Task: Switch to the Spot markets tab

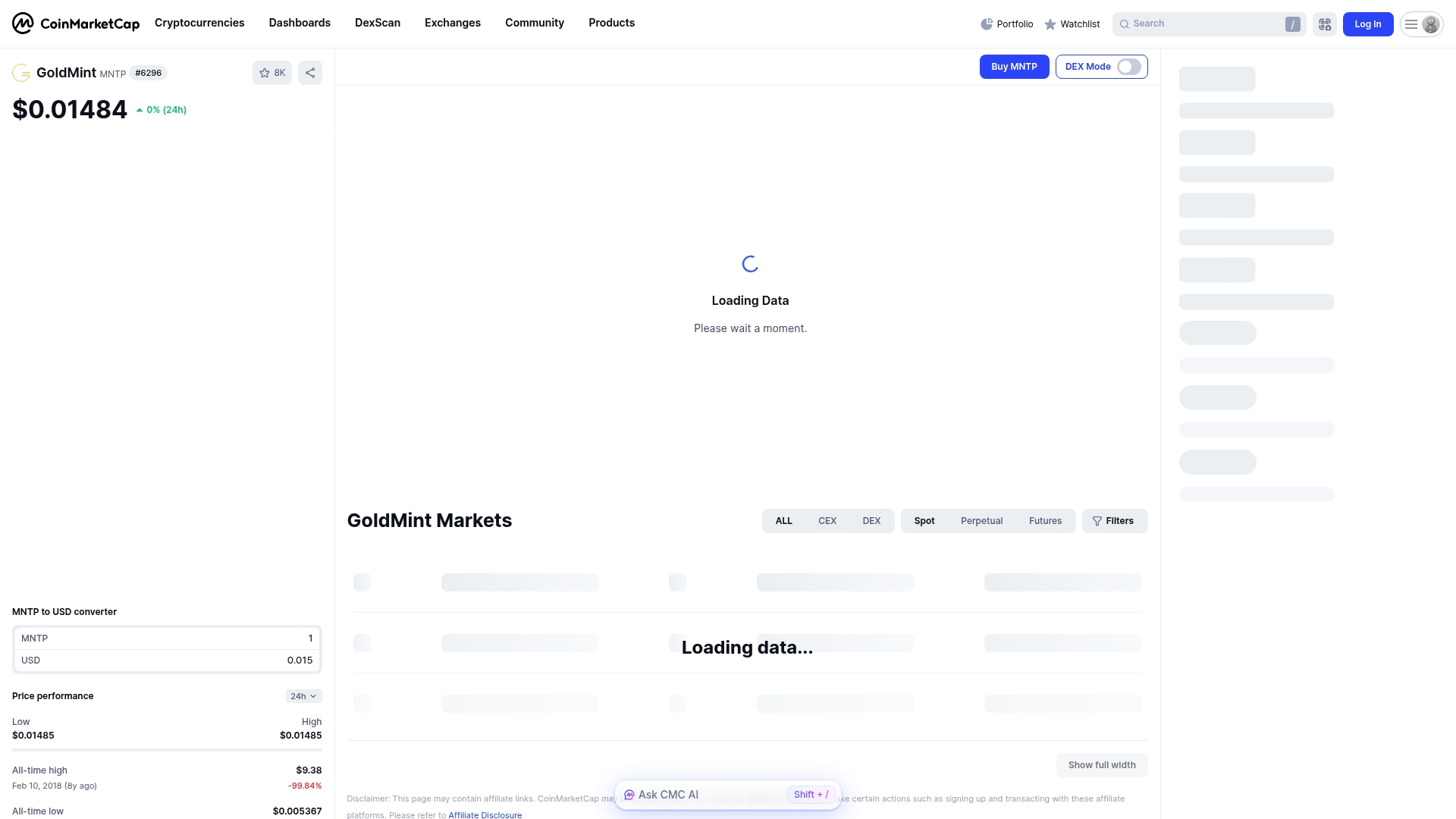Action: pyautogui.click(x=924, y=520)
